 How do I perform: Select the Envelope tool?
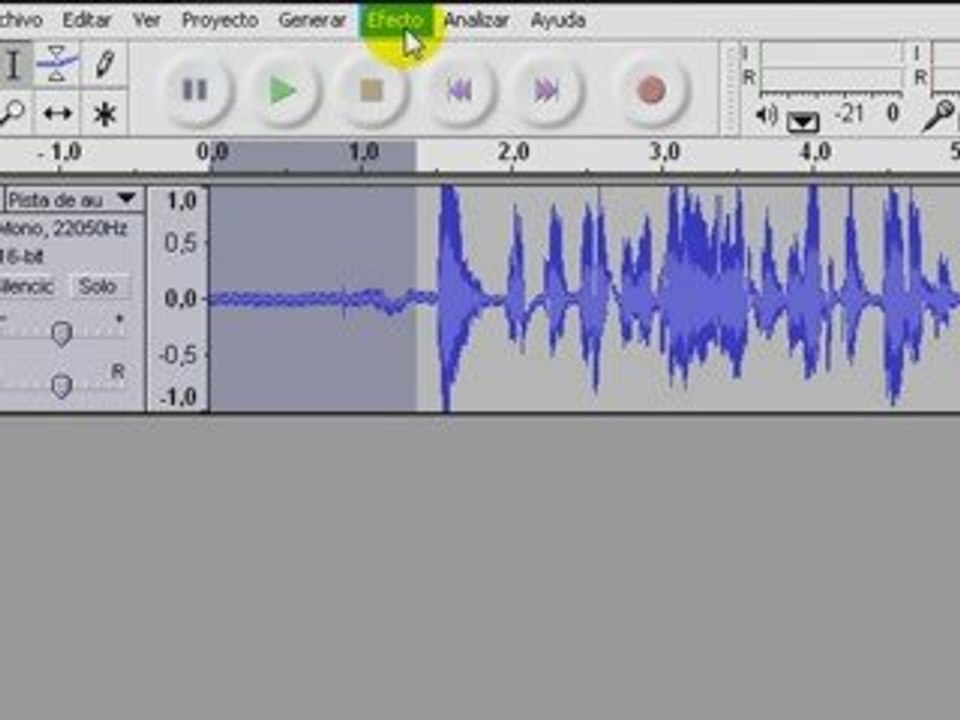(x=56, y=64)
